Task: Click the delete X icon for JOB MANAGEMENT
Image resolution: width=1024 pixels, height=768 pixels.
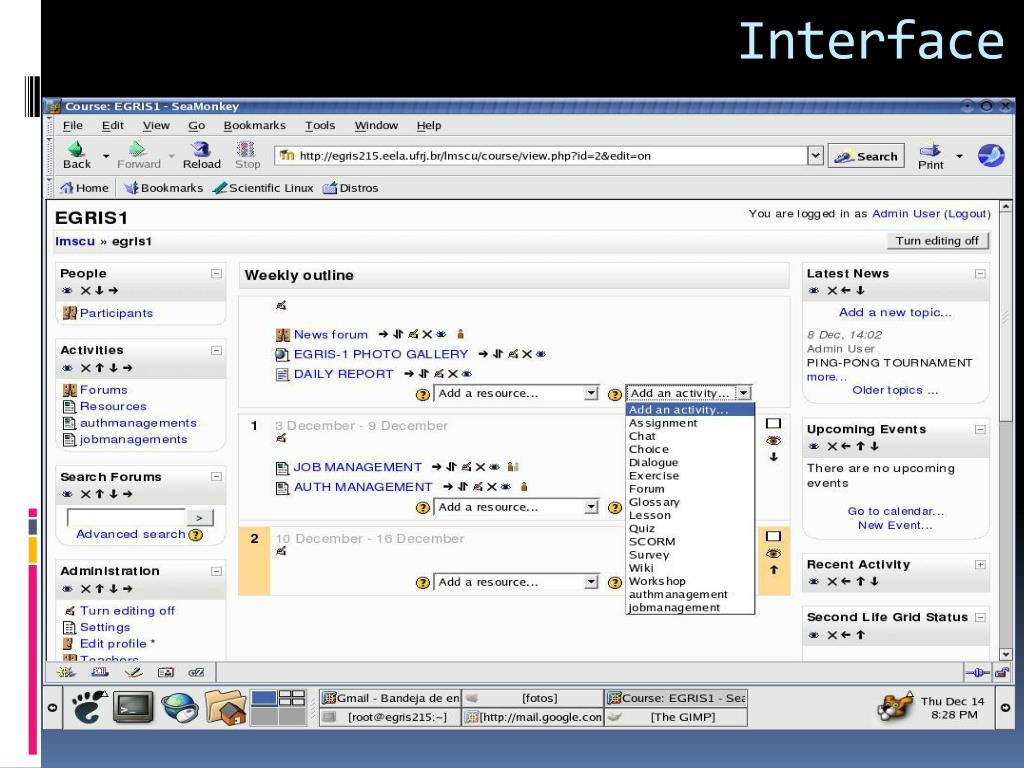Action: click(x=480, y=467)
